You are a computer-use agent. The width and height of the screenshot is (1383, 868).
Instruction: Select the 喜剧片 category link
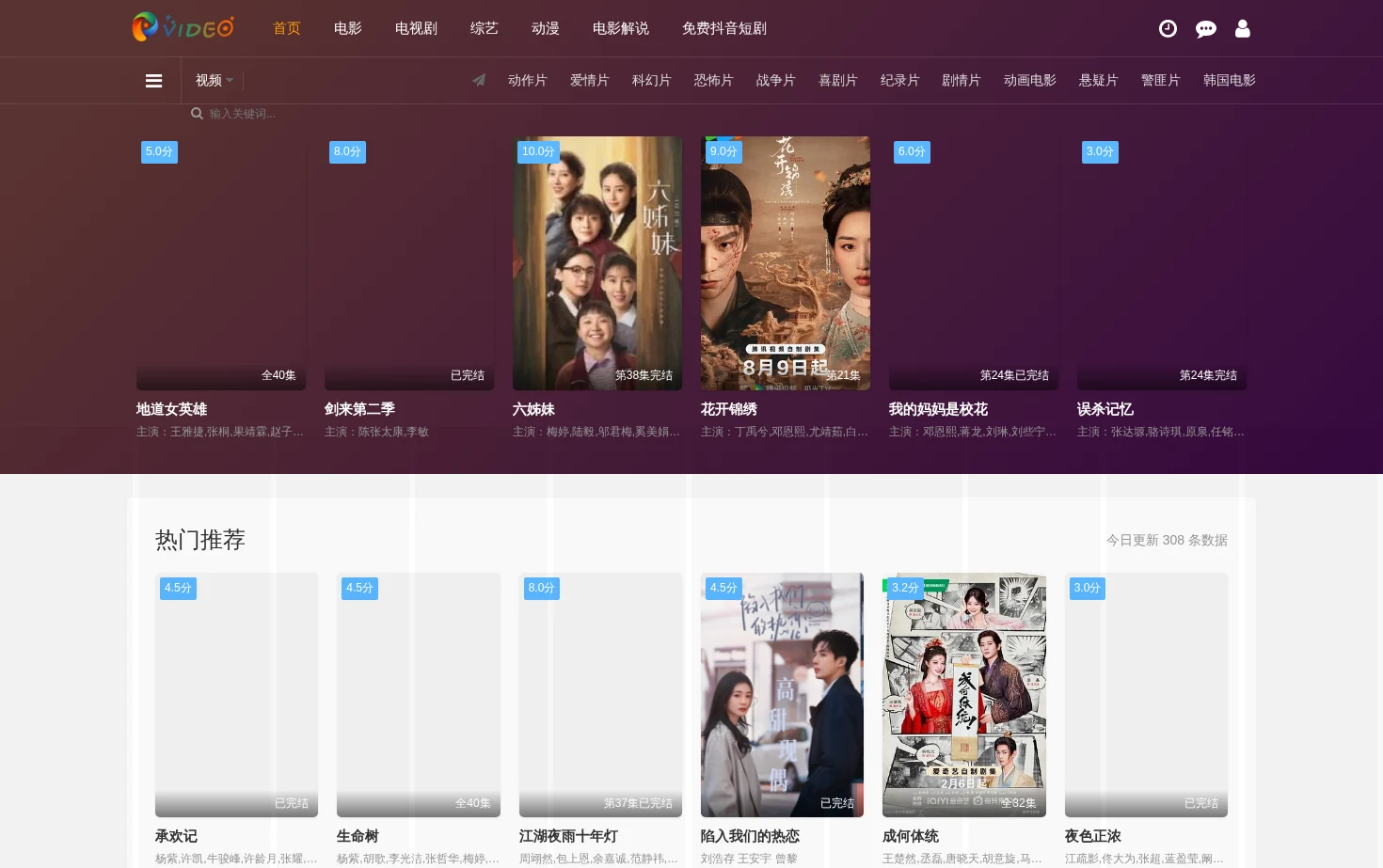838,81
